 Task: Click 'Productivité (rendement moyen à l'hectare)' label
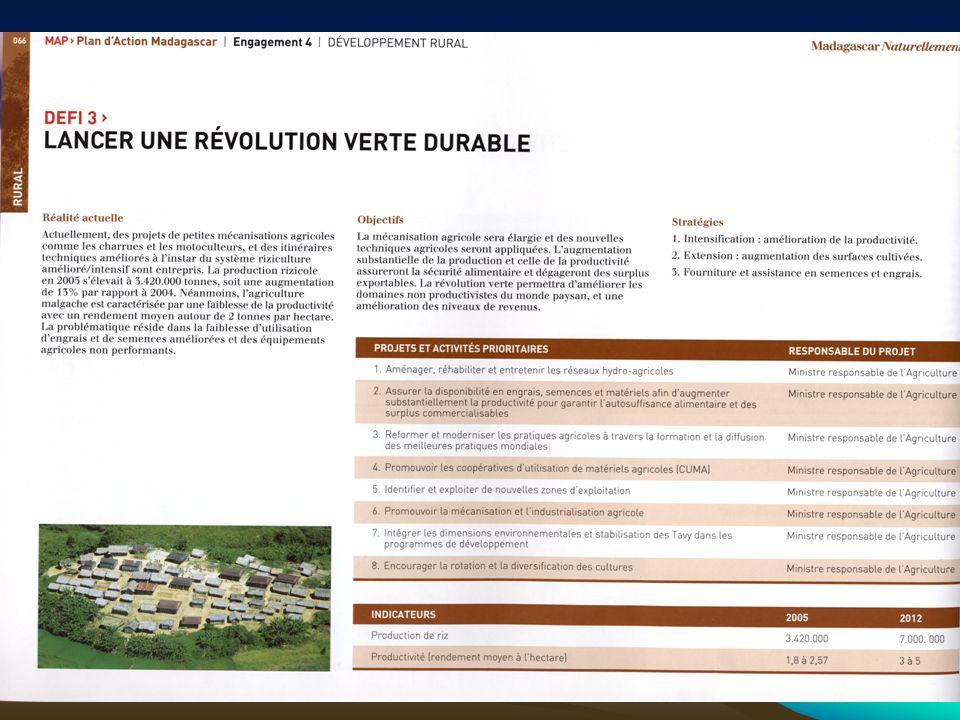468,658
